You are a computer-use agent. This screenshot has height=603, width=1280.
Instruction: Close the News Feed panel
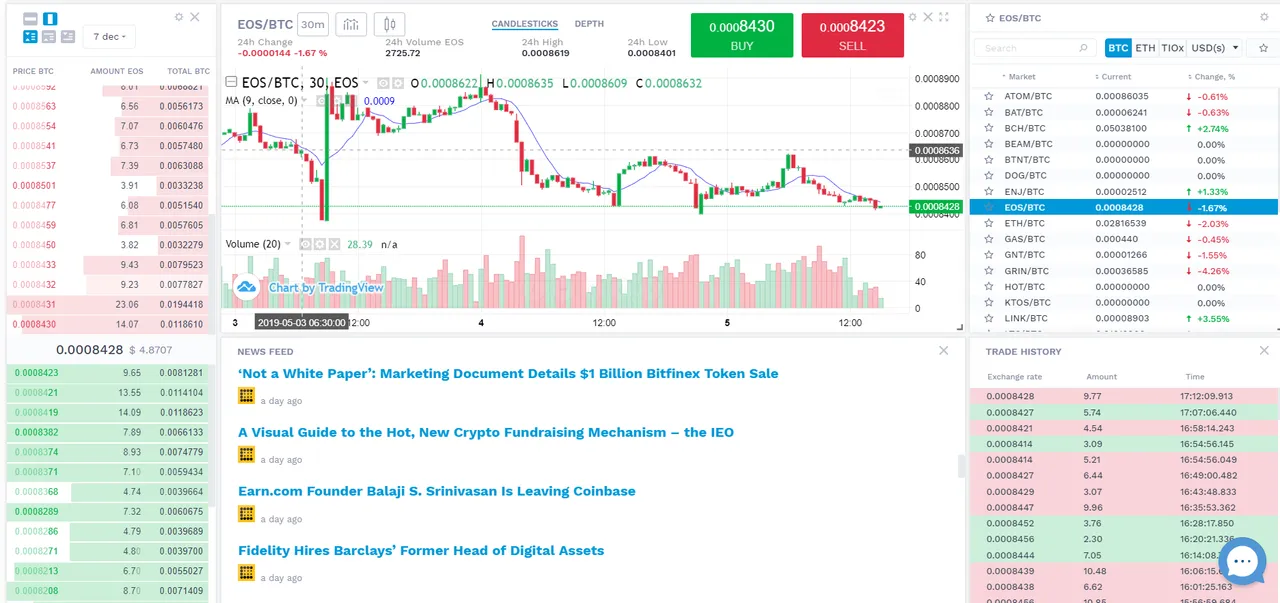[x=944, y=350]
